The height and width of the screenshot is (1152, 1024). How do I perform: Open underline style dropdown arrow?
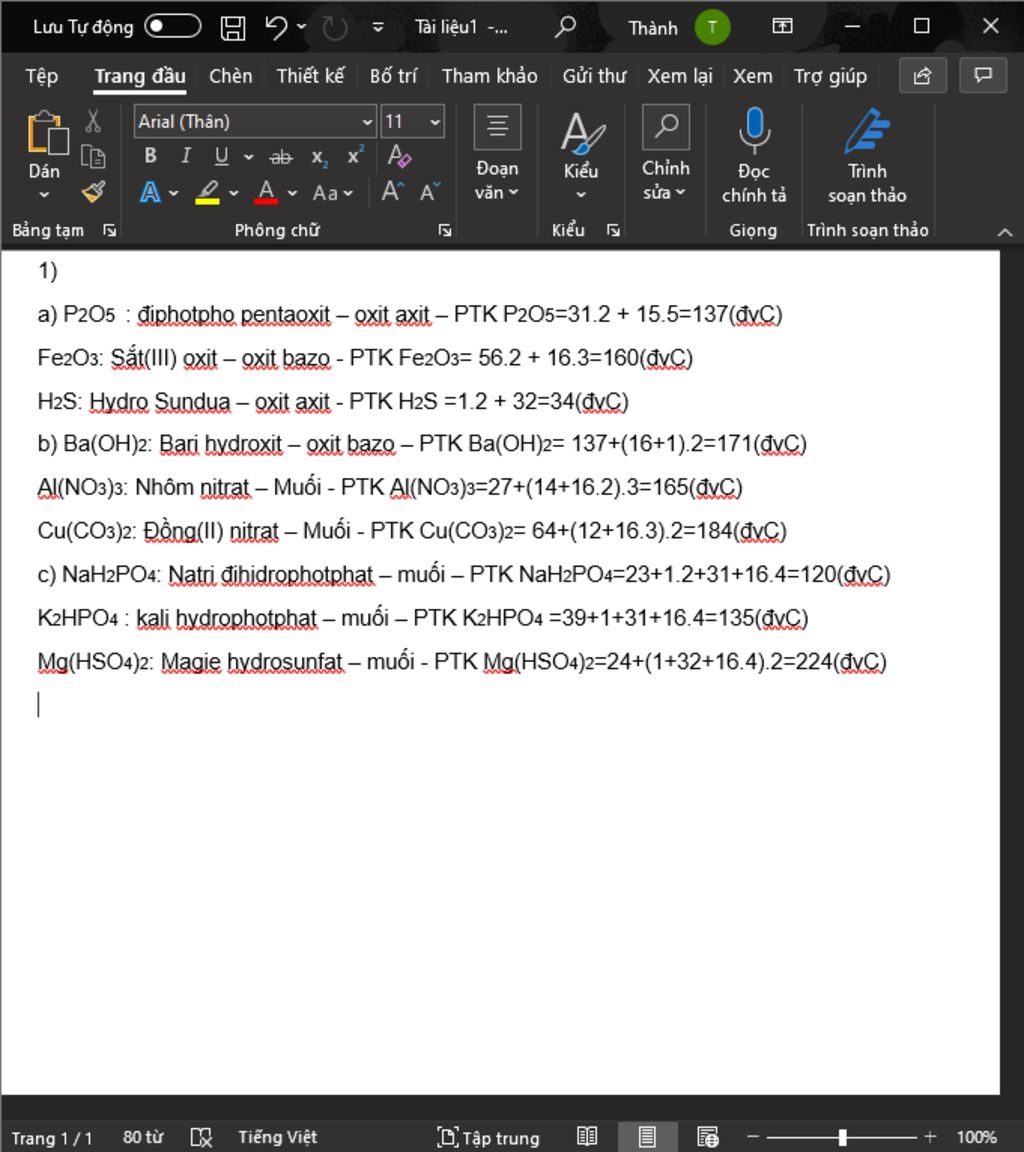[248, 156]
